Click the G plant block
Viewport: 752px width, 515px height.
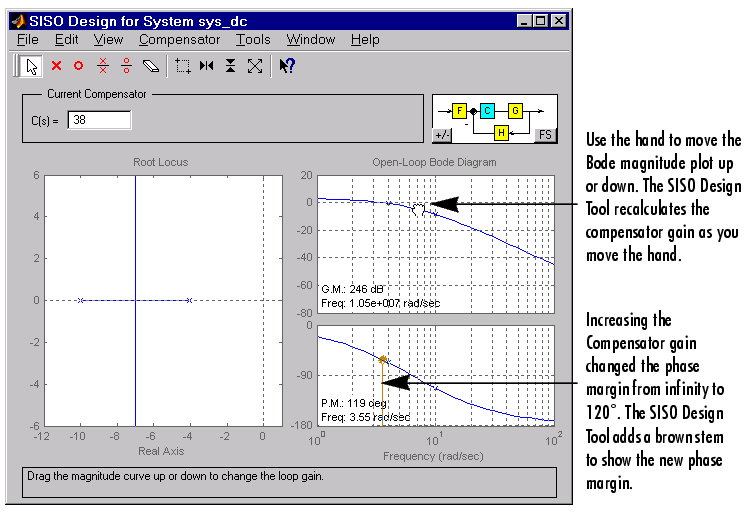tap(515, 111)
